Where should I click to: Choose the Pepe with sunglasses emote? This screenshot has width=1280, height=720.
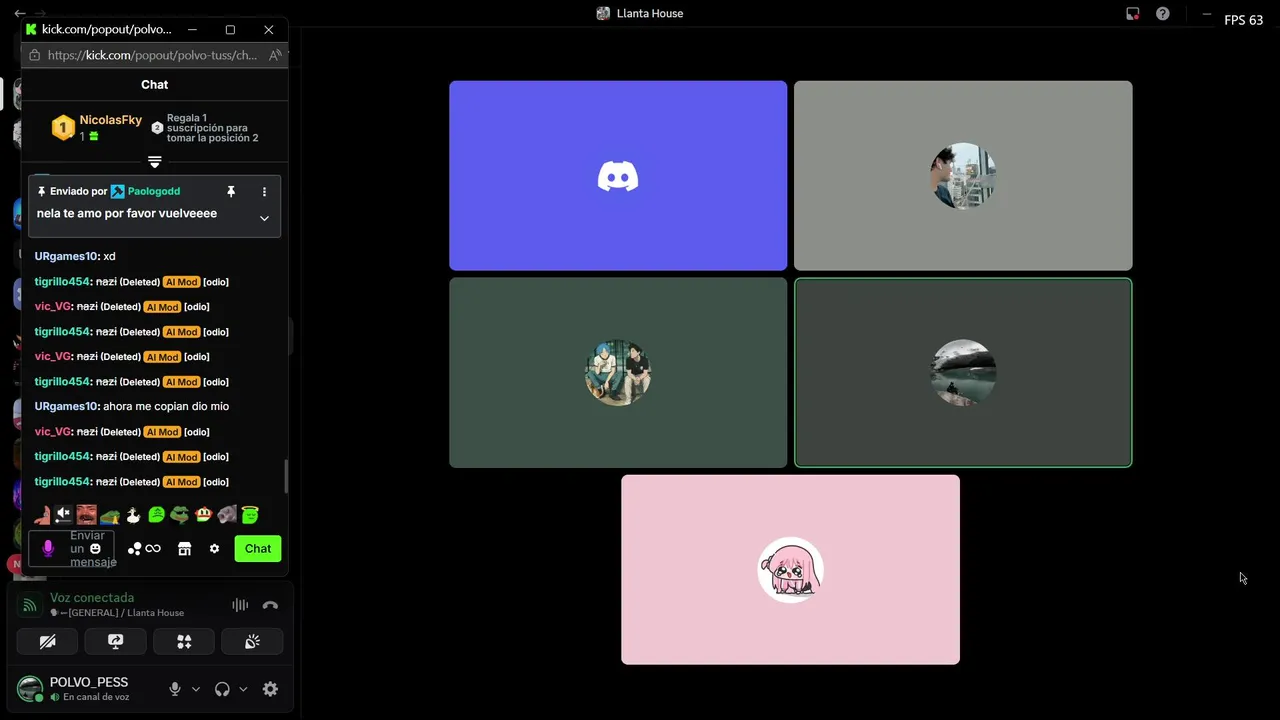179,516
